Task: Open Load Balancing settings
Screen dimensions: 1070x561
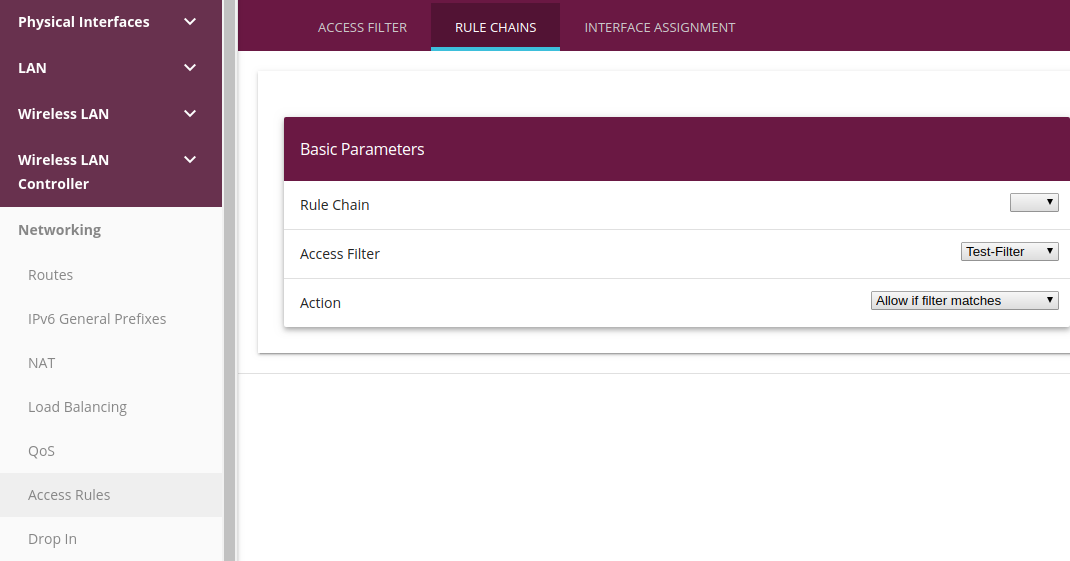Action: point(77,407)
